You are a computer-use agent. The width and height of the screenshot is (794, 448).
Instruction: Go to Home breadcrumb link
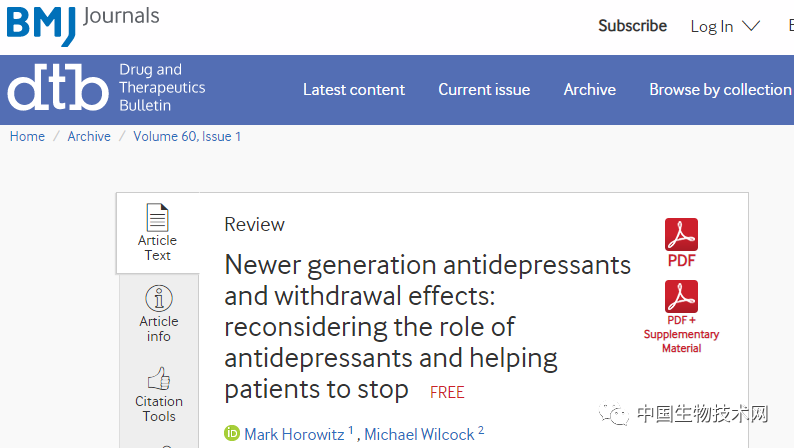tap(27, 136)
